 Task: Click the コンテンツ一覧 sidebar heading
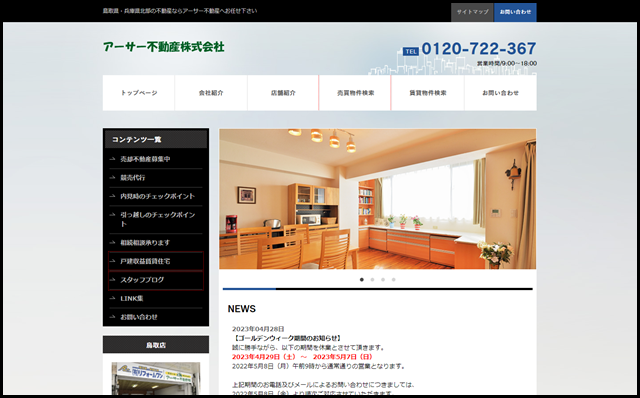click(156, 140)
